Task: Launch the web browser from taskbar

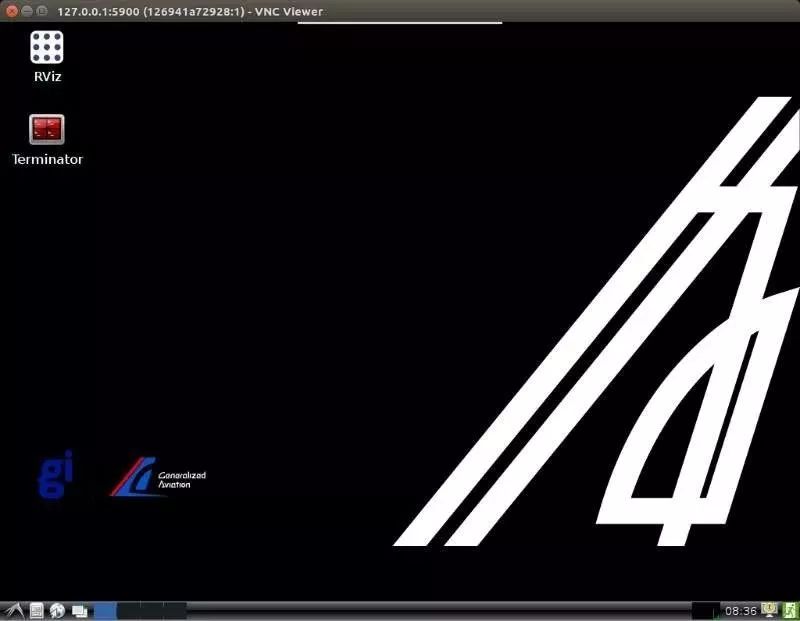Action: 57,611
